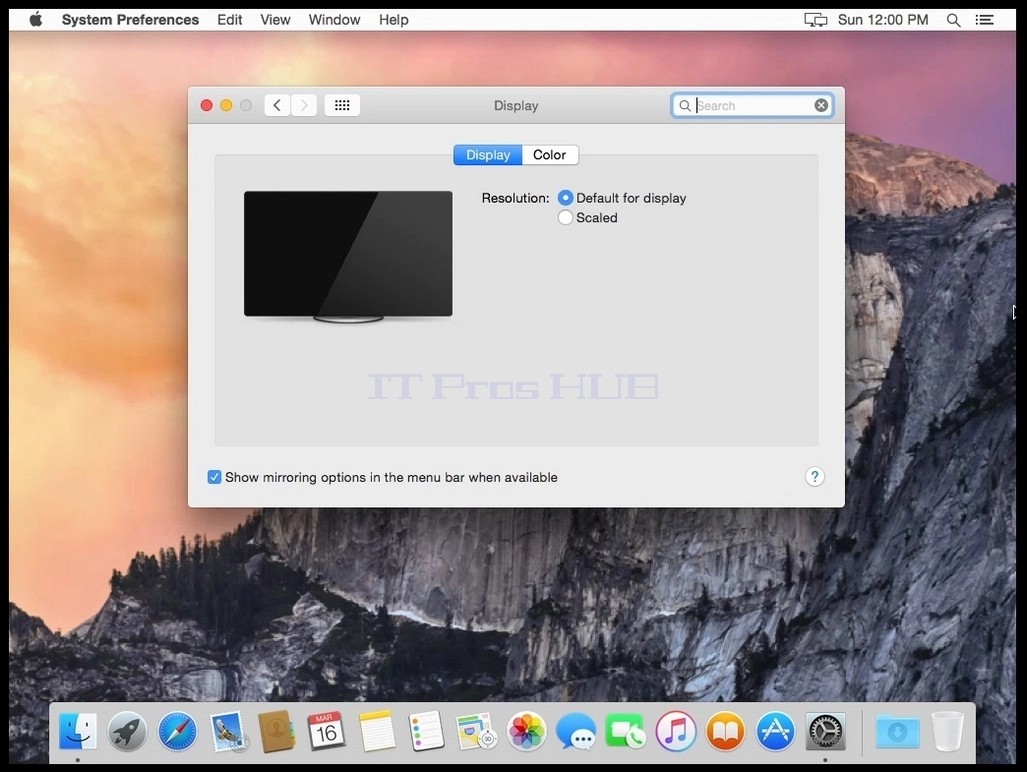Open the View menu
Image resolution: width=1027 pixels, height=772 pixels.
click(275, 20)
